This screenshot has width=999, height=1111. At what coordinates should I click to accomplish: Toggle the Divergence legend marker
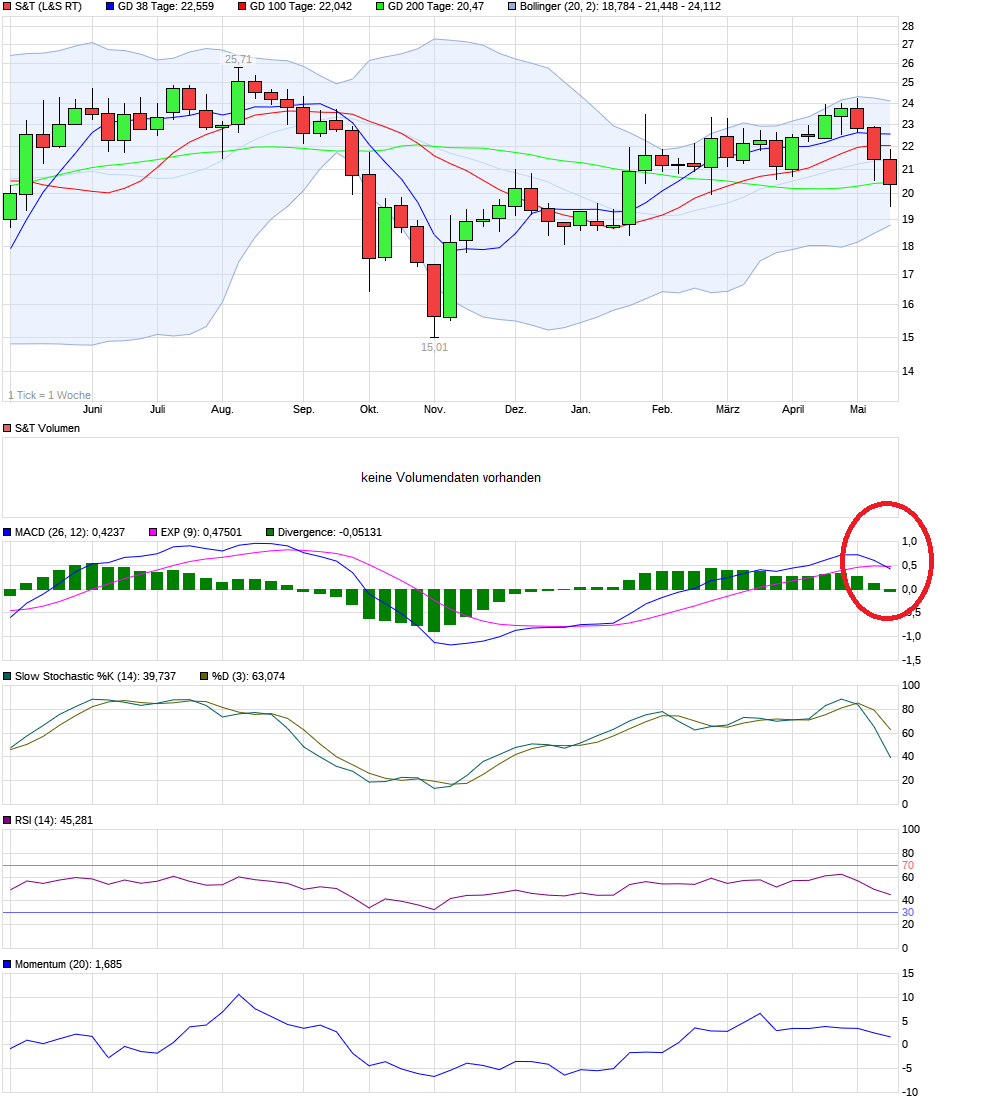(268, 532)
